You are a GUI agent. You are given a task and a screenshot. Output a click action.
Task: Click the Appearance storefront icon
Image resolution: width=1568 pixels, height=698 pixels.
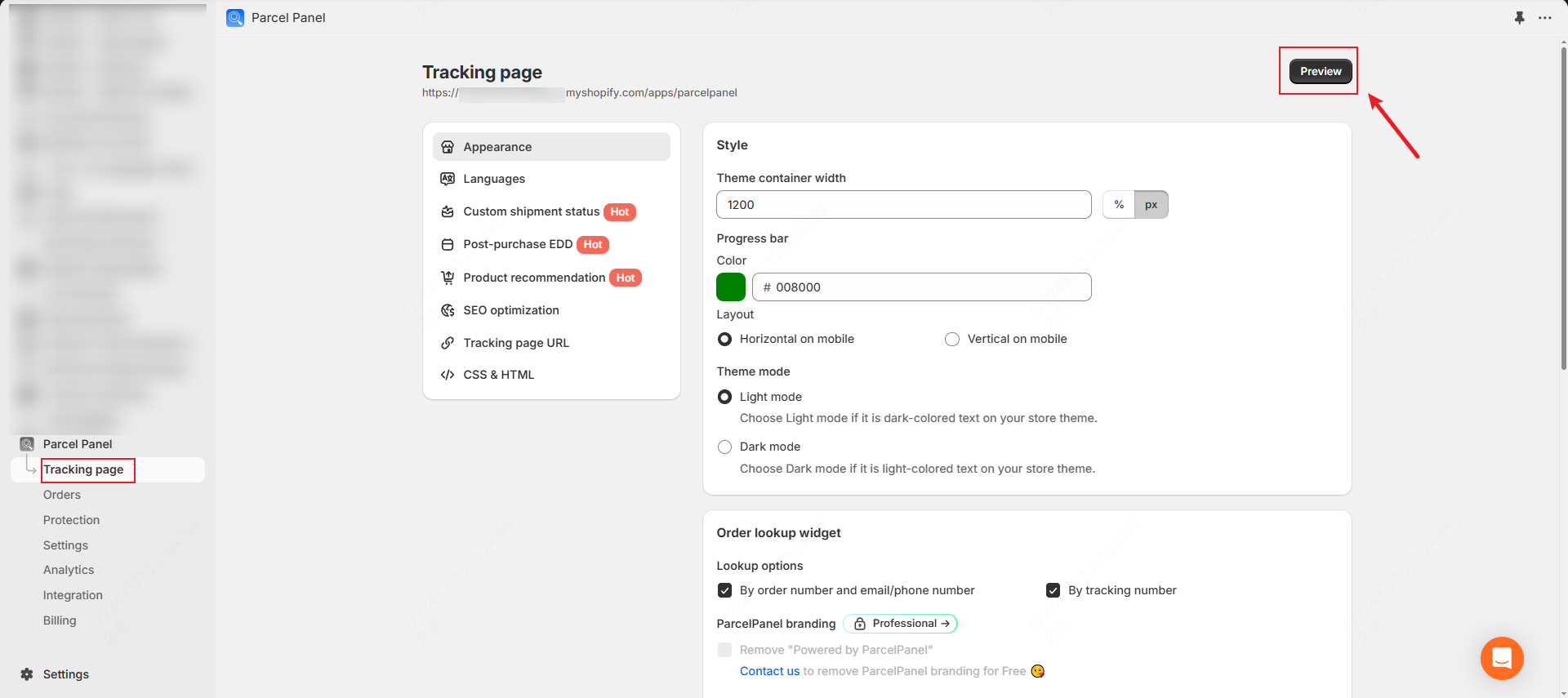(448, 147)
